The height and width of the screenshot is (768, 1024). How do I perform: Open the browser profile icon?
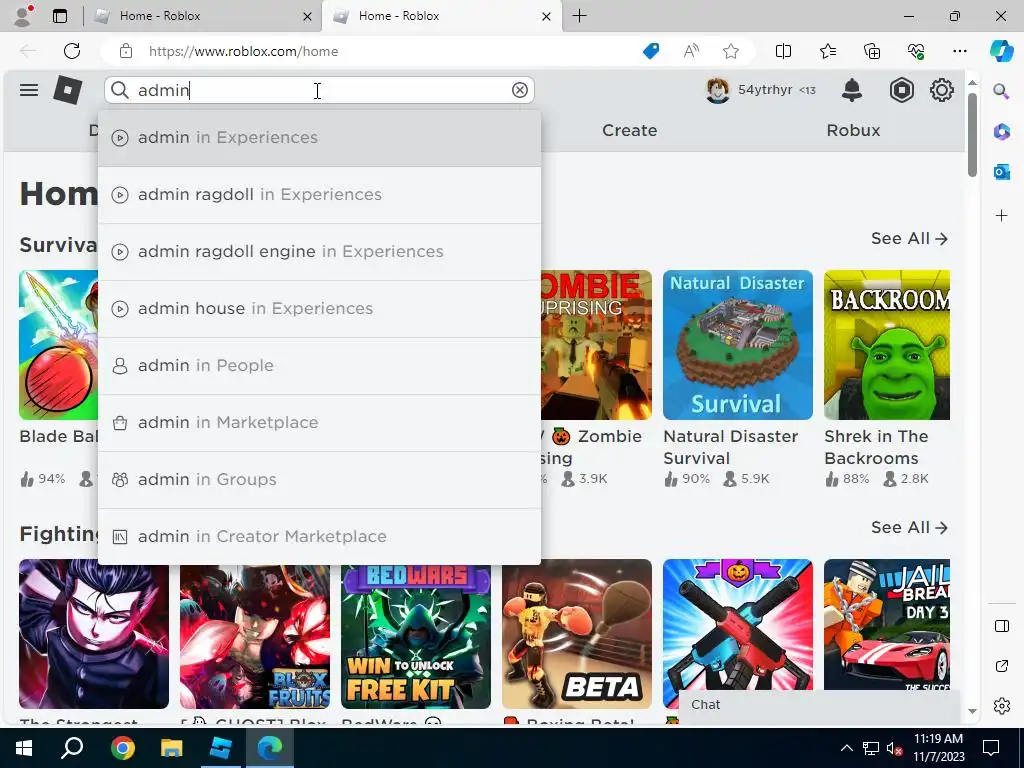pos(23,16)
